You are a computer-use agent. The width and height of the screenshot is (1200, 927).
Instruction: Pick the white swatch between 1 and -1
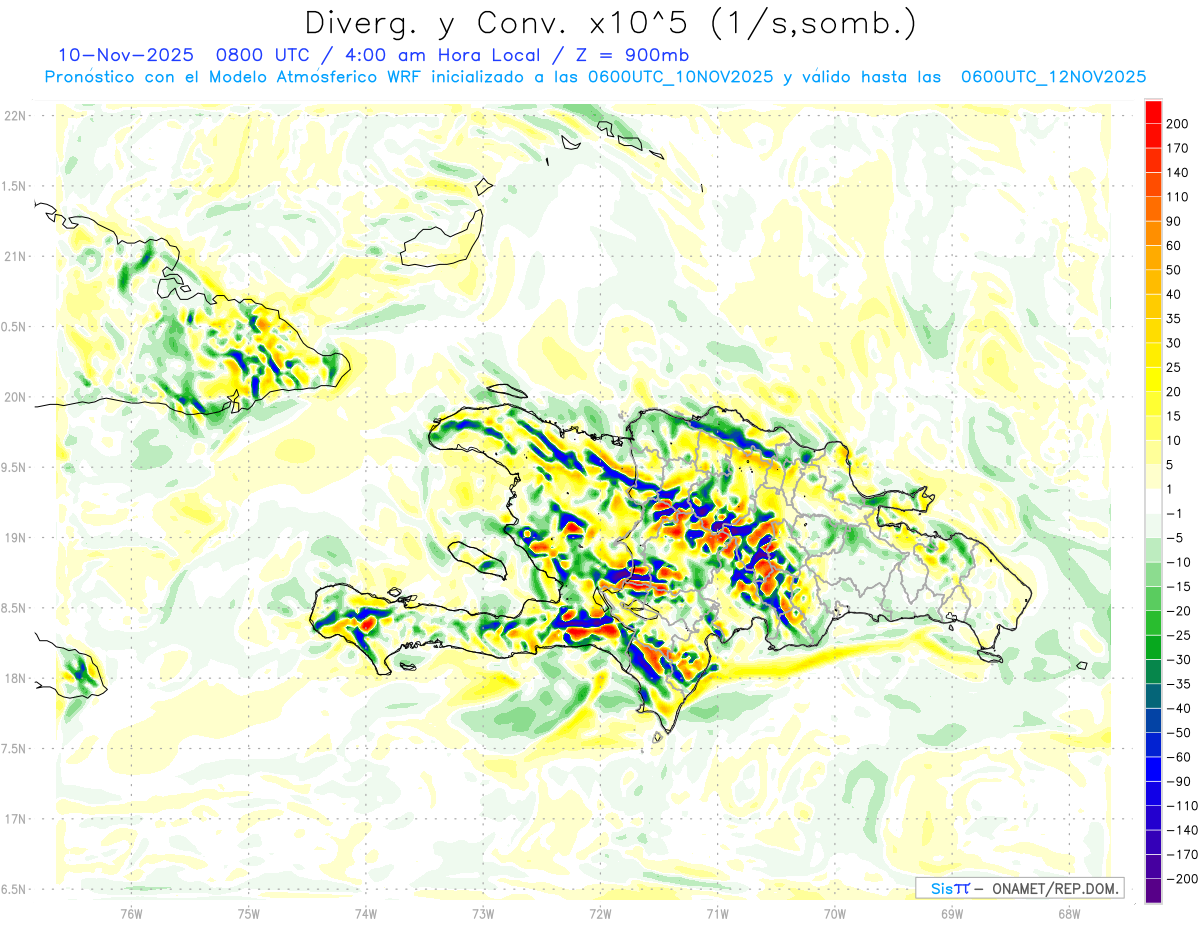click(x=1153, y=501)
